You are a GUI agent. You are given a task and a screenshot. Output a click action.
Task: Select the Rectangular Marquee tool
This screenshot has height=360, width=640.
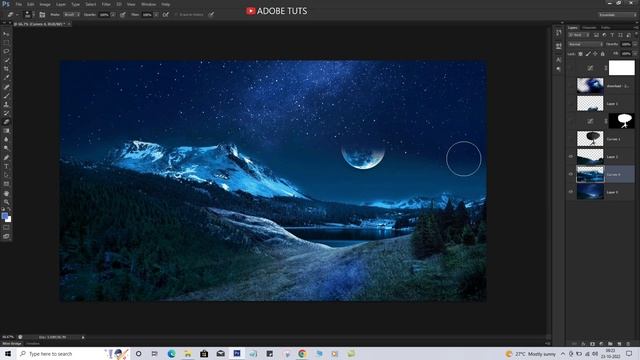click(6, 42)
